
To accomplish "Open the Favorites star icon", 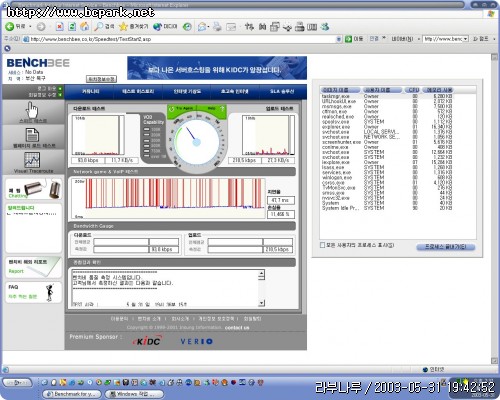I will (x=123, y=26).
